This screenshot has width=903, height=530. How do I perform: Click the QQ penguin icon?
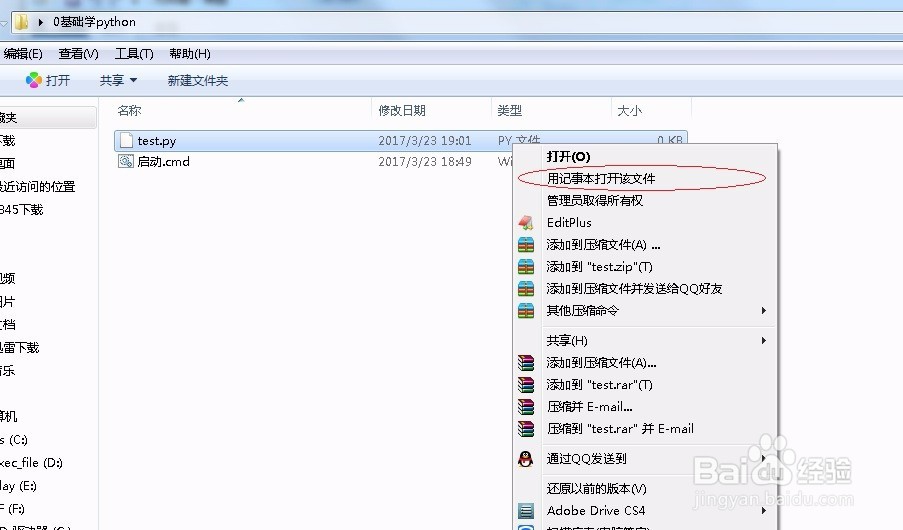tap(525, 459)
